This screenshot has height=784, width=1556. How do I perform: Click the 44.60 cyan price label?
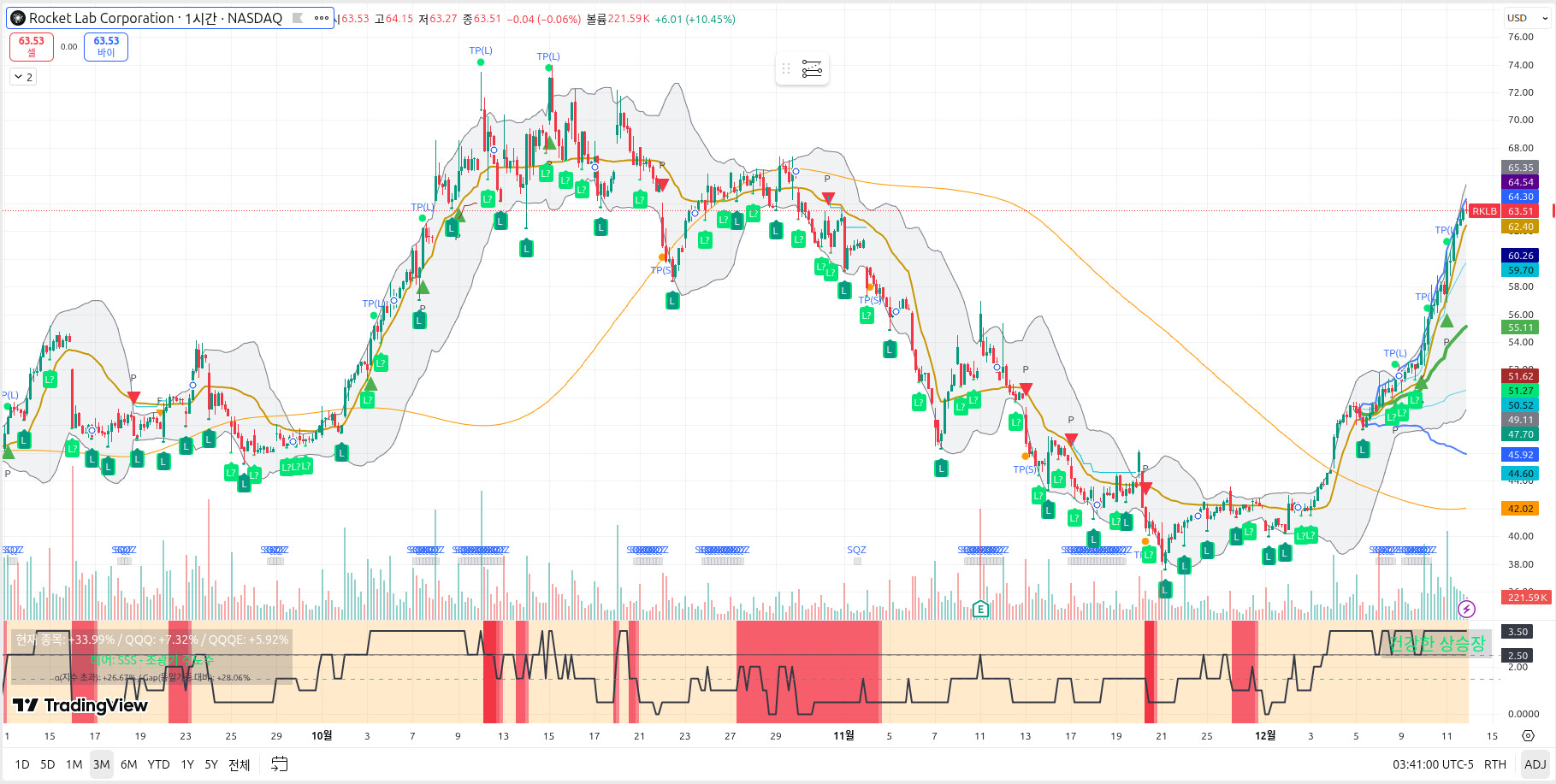click(x=1520, y=474)
